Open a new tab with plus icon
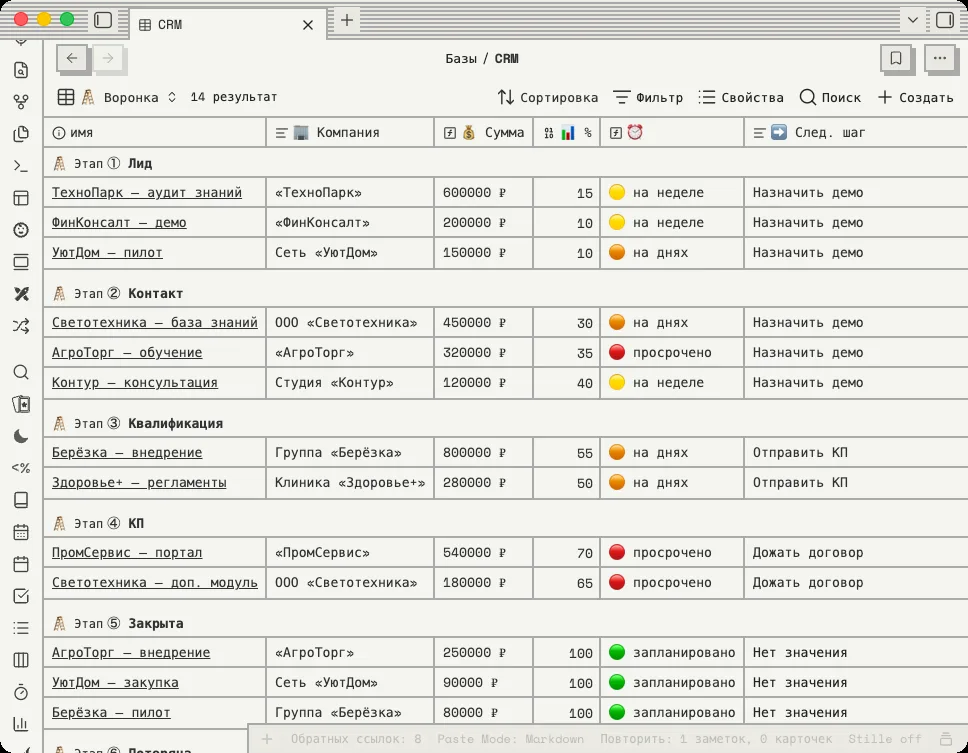Screen dimensions: 968x753 [x=347, y=20]
